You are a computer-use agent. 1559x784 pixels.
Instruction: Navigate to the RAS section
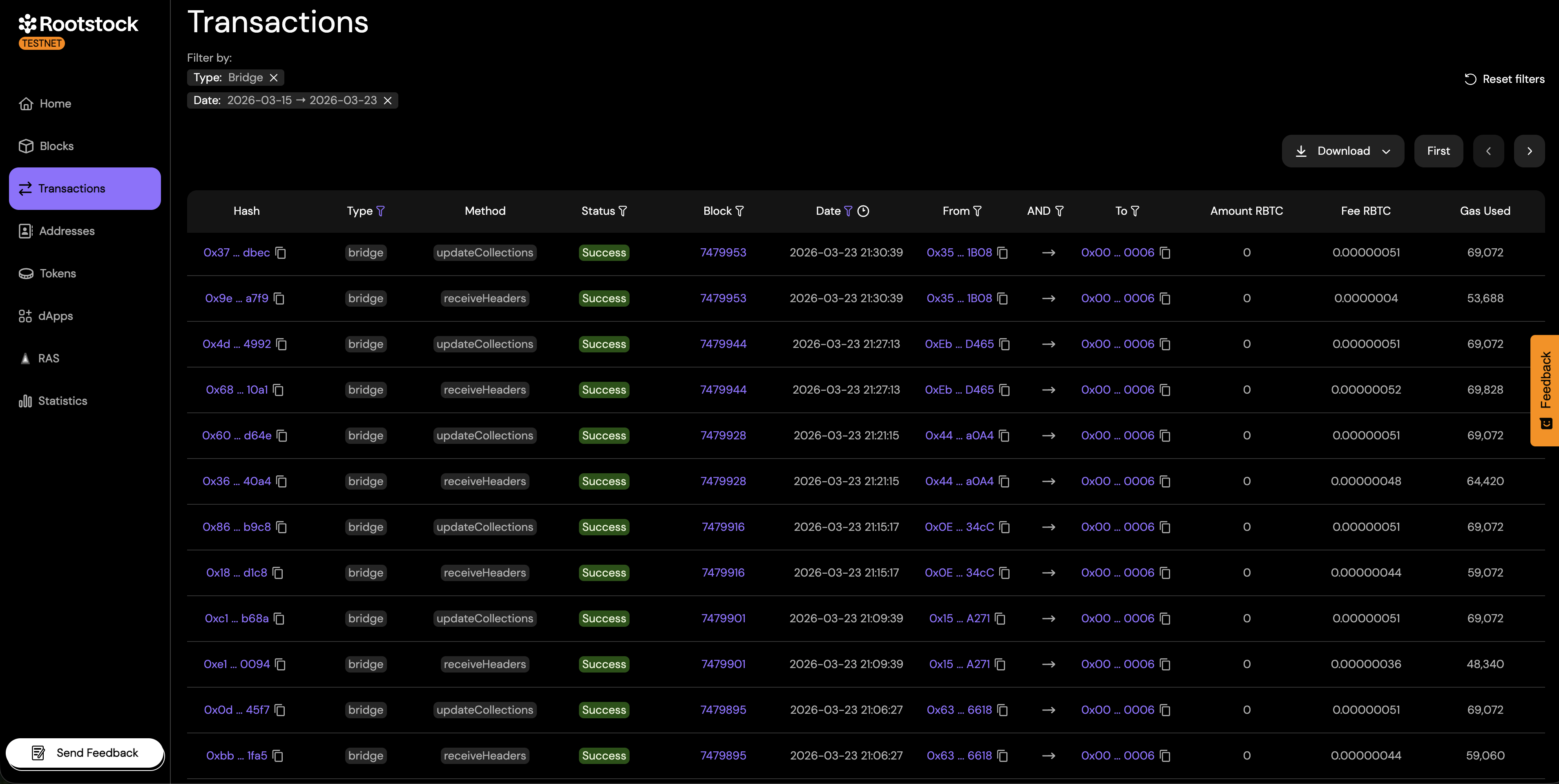pos(49,358)
